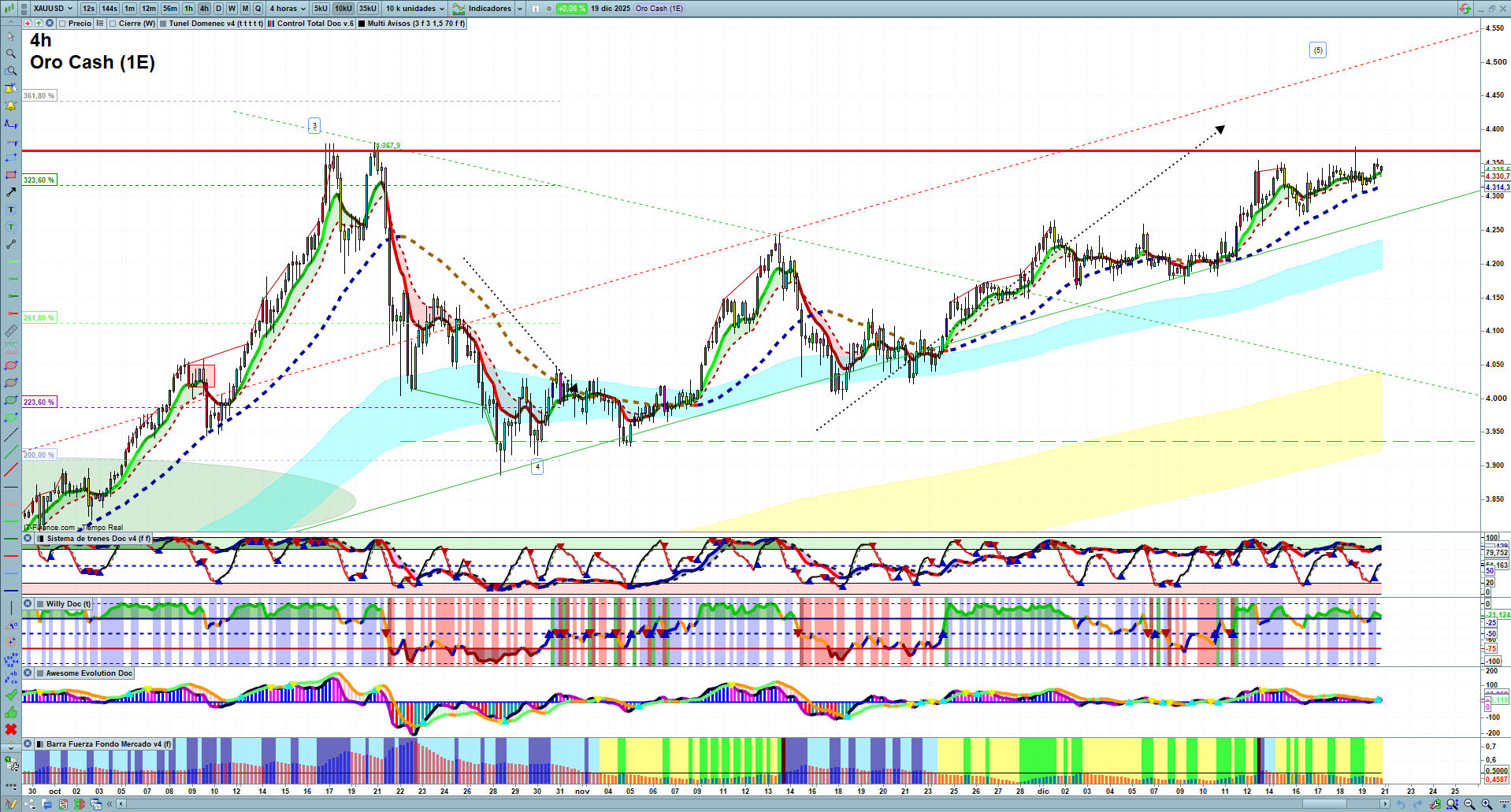
Task: Expand the Indicadores dropdown arrow
Action: point(520,9)
